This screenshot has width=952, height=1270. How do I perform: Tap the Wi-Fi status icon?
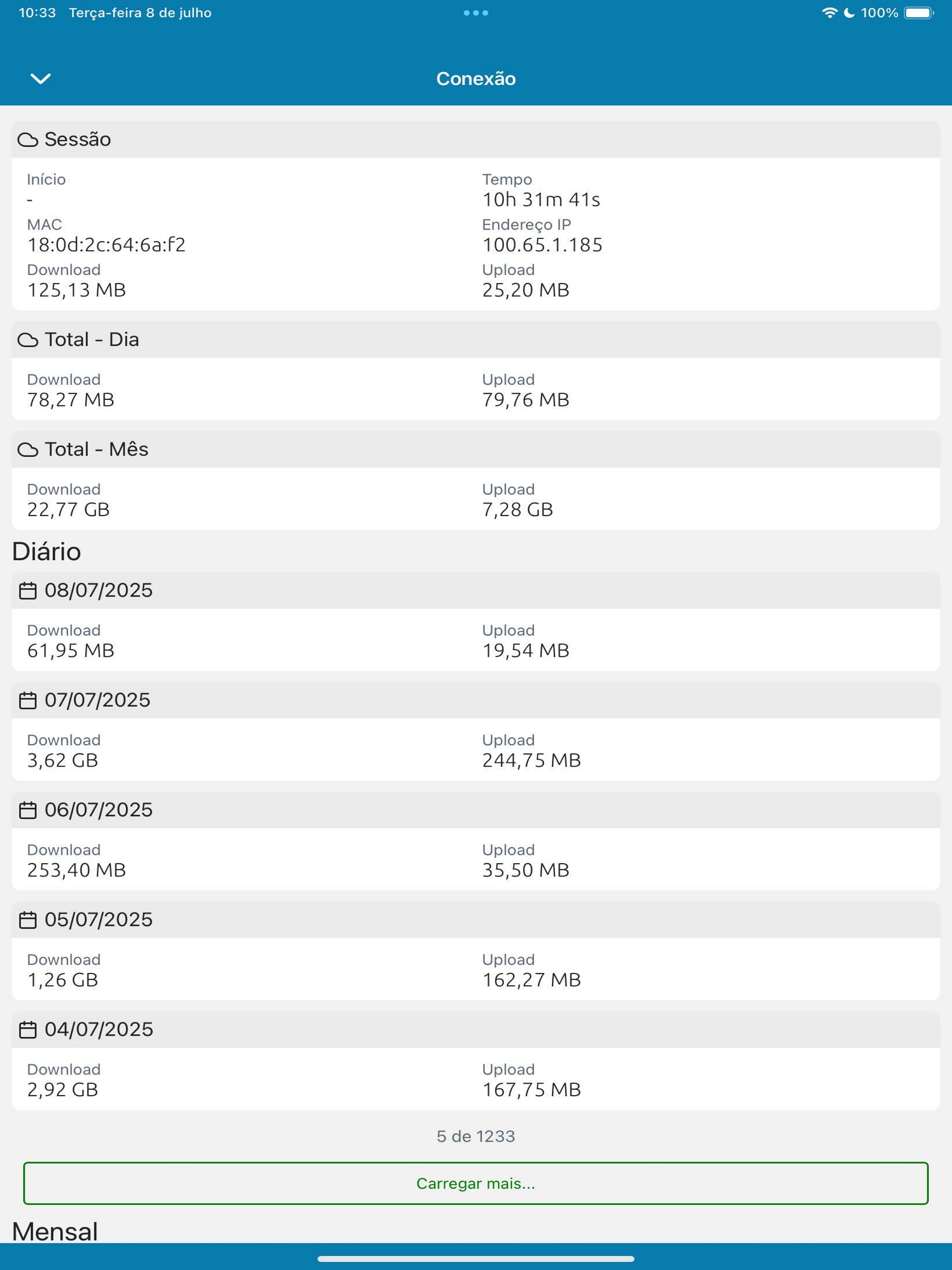[x=829, y=13]
